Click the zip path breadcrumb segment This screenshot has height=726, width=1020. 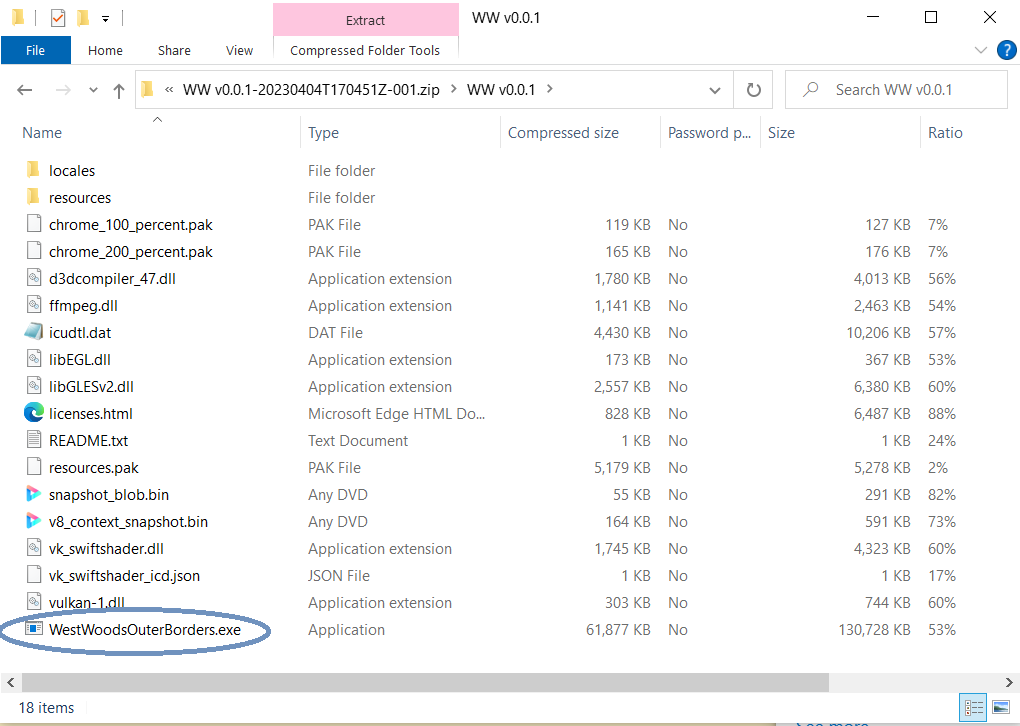tap(311, 90)
